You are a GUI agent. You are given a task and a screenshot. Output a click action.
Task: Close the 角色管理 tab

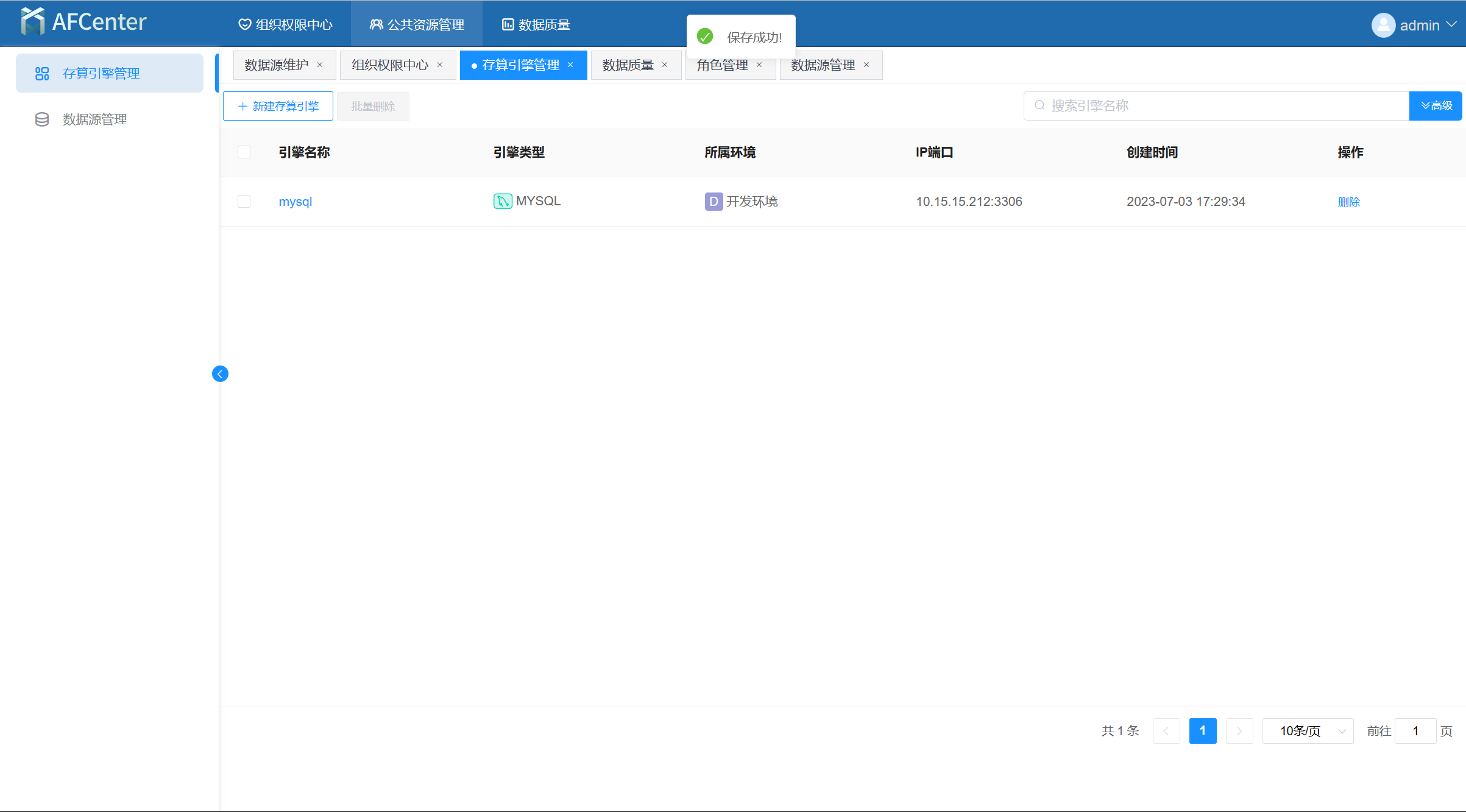click(x=759, y=65)
